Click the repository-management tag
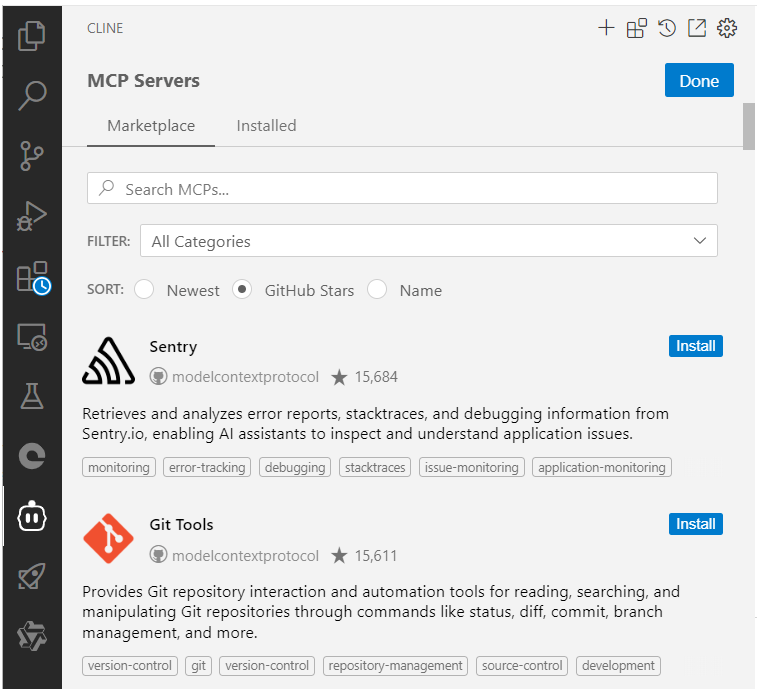The height and width of the screenshot is (698, 764). click(x=395, y=665)
